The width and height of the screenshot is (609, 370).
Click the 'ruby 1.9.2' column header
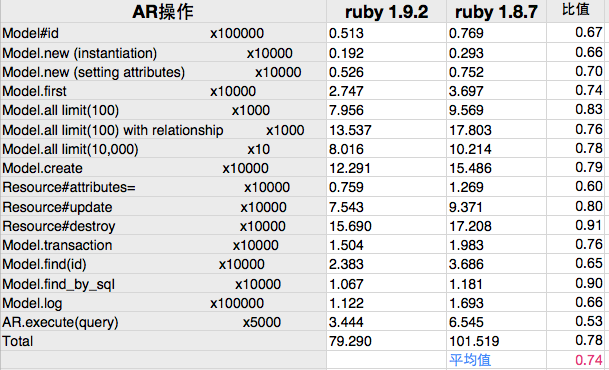click(x=386, y=12)
